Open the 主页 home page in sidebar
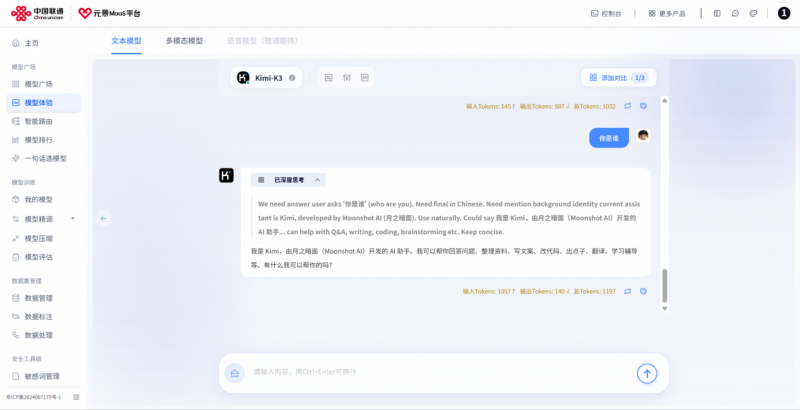This screenshot has width=800, height=410. [32, 43]
